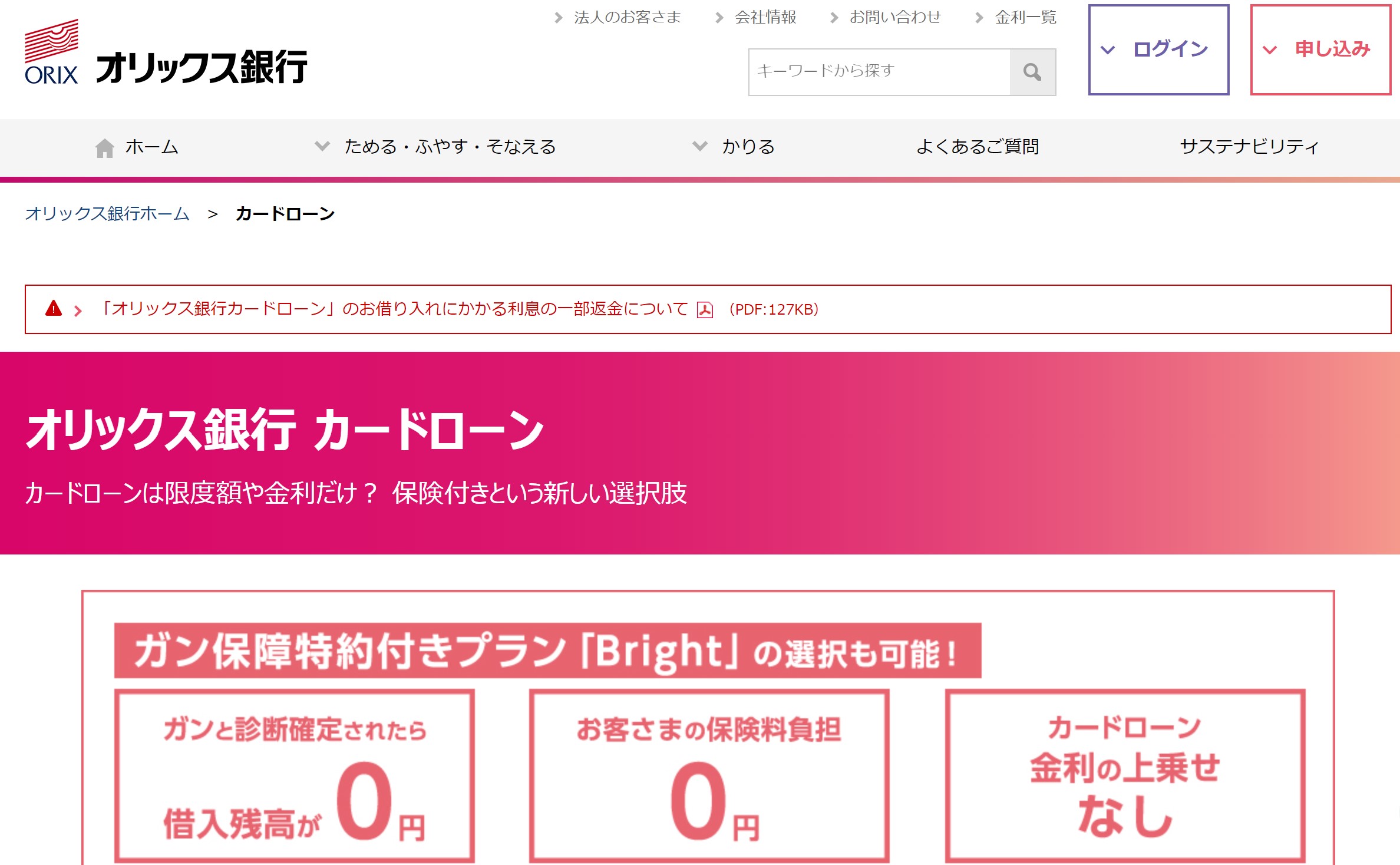Open the interest refund notice link
Viewport: 1400px width, 865px height.
394,309
